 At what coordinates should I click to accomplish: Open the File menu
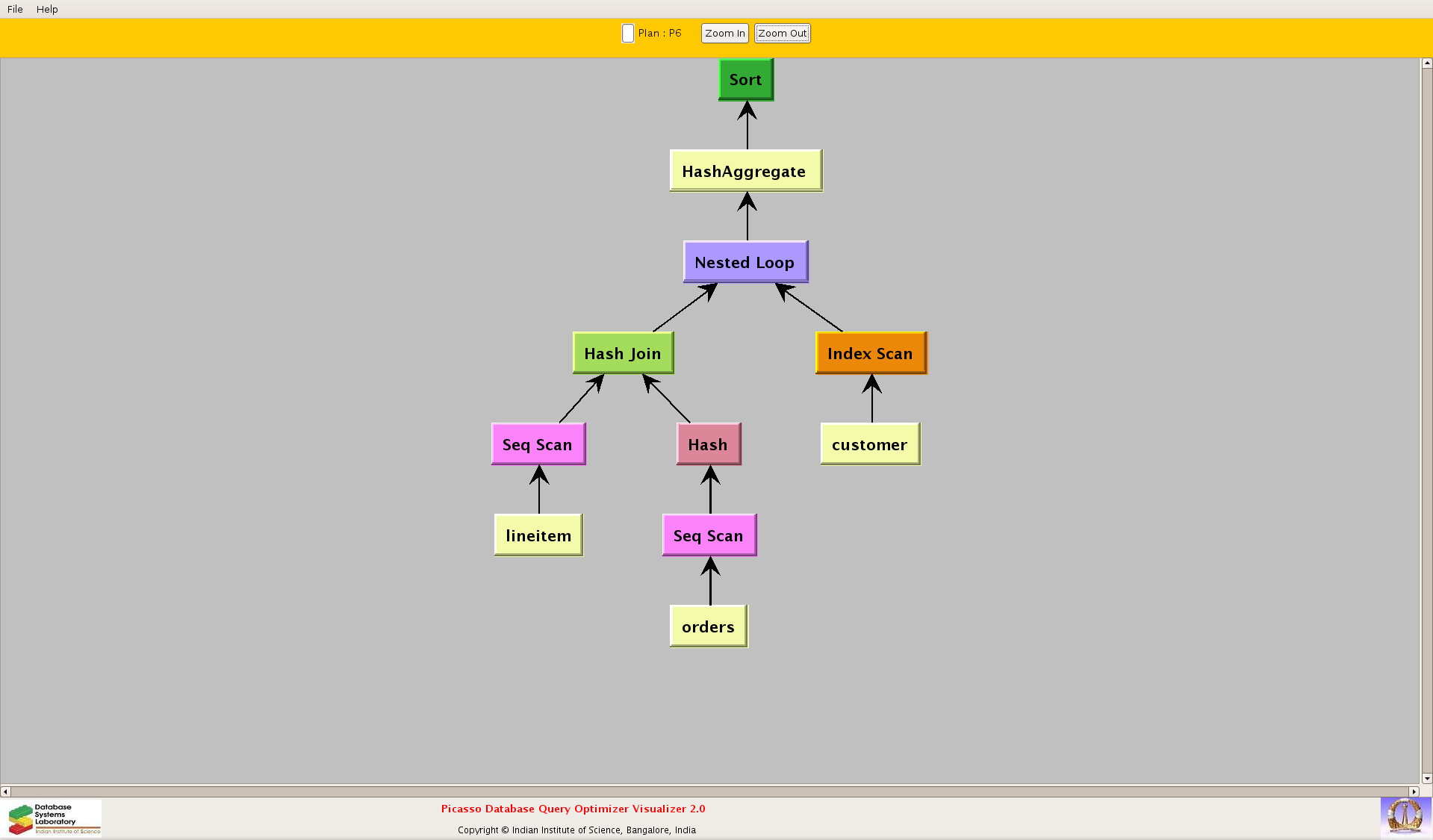point(15,9)
